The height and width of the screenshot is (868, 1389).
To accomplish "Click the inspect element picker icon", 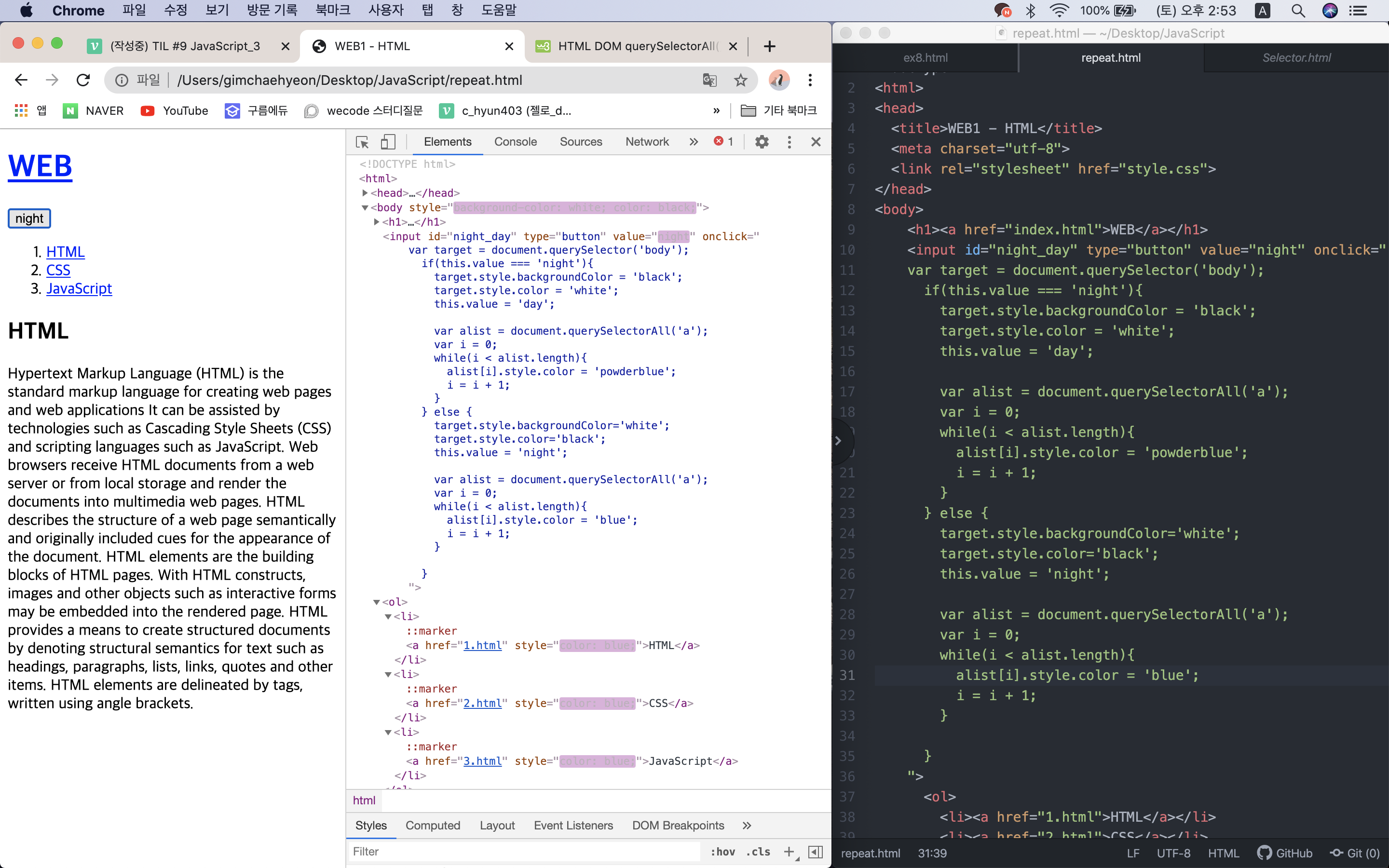I will coord(362,142).
